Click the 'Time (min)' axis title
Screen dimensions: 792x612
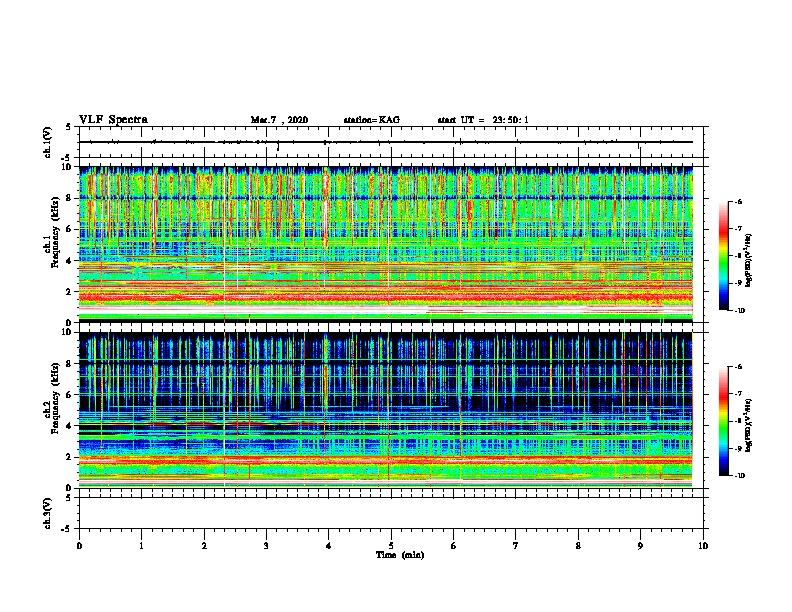400,555
